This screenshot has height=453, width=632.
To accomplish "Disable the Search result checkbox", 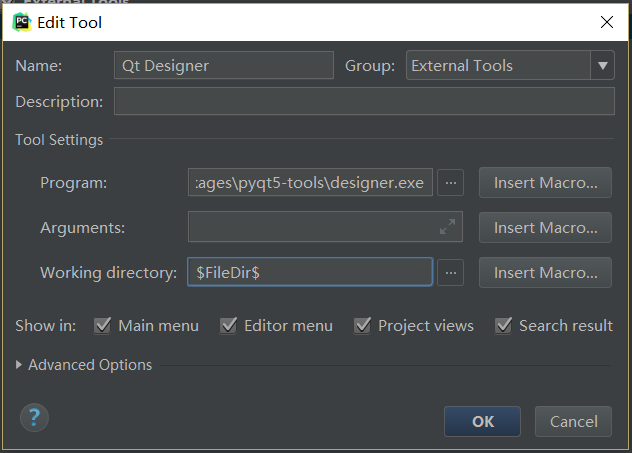I will click(x=503, y=325).
